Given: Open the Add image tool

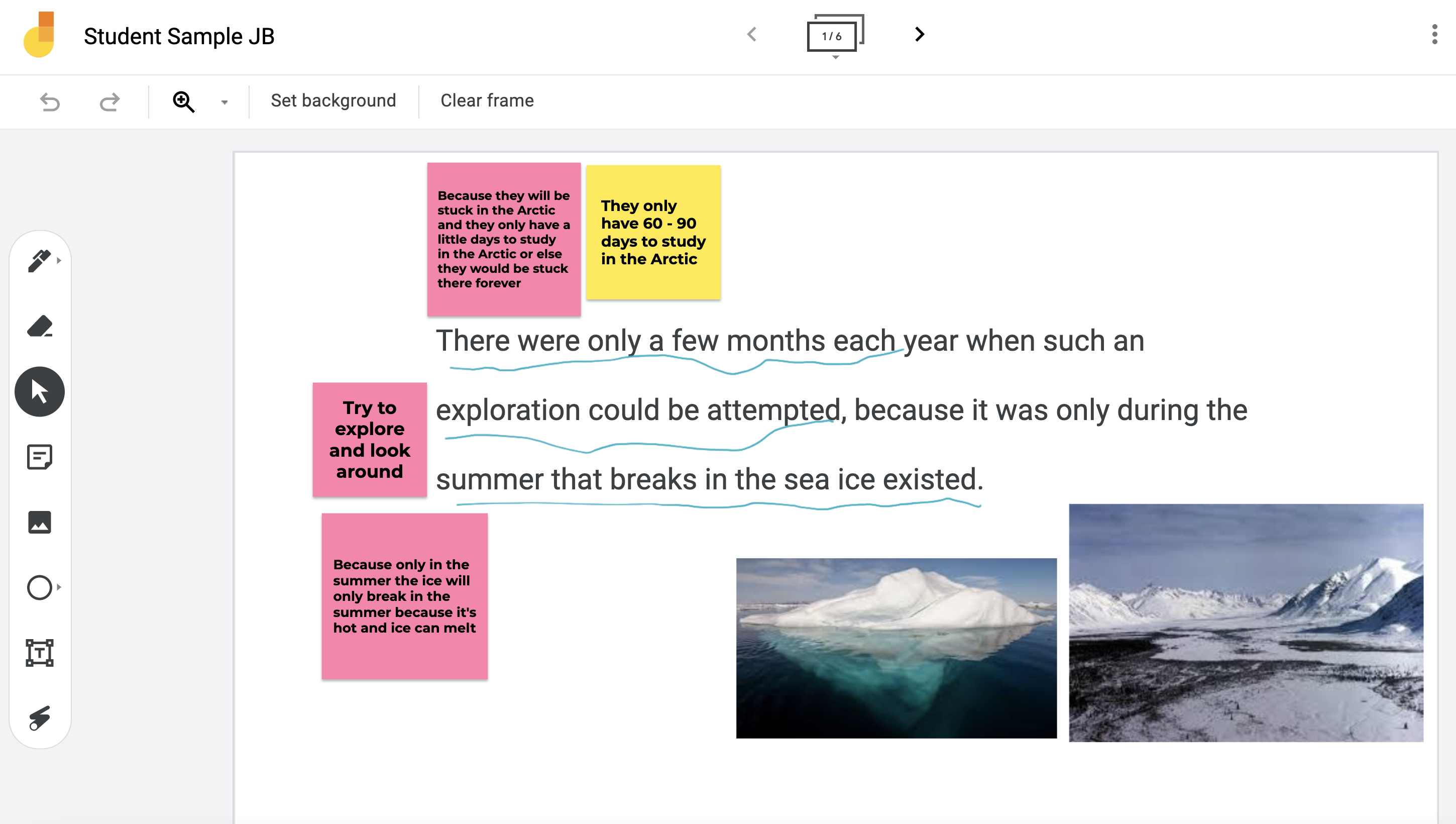Looking at the screenshot, I should 40,522.
